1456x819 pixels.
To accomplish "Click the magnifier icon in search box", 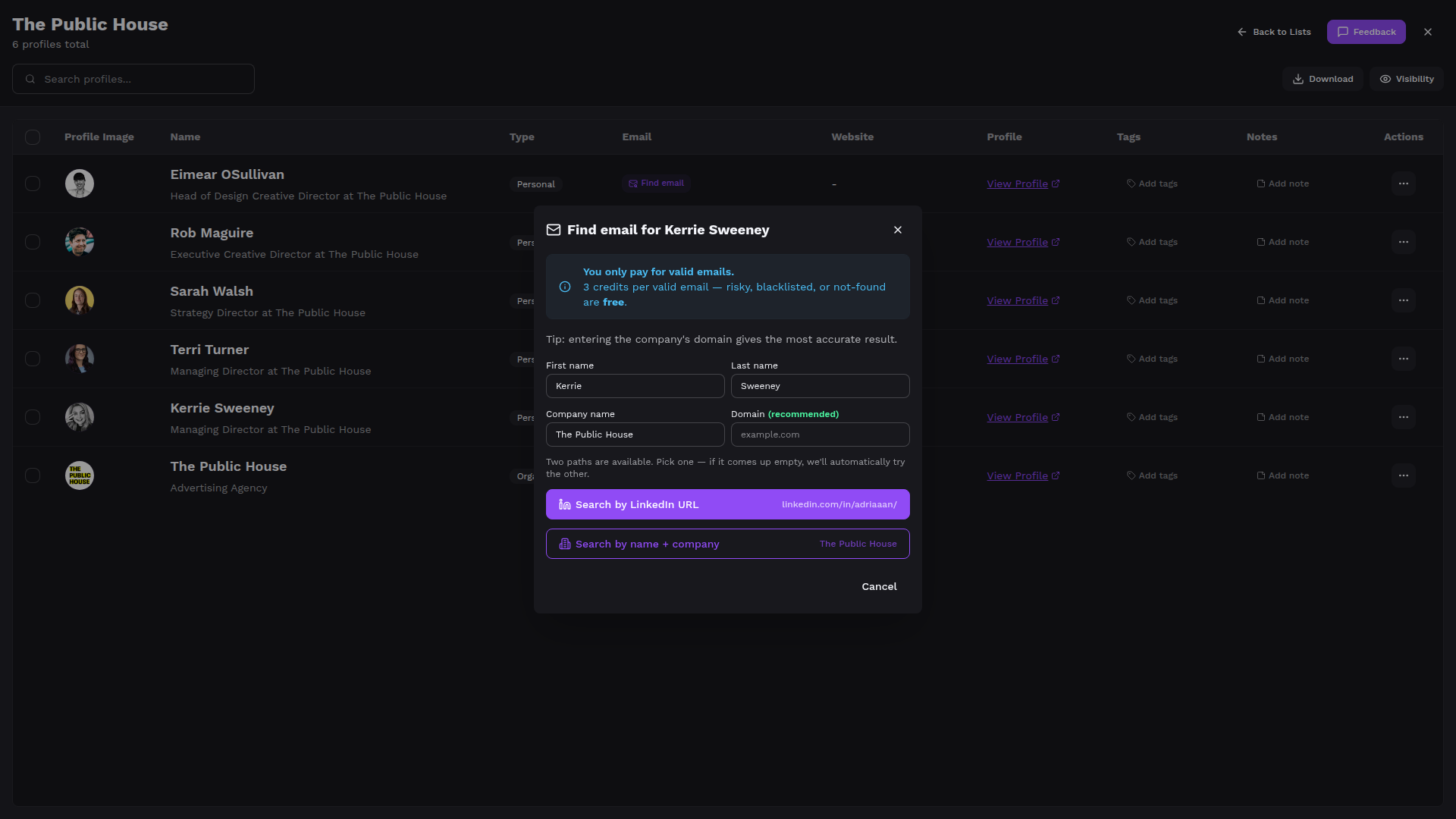I will pyautogui.click(x=30, y=79).
